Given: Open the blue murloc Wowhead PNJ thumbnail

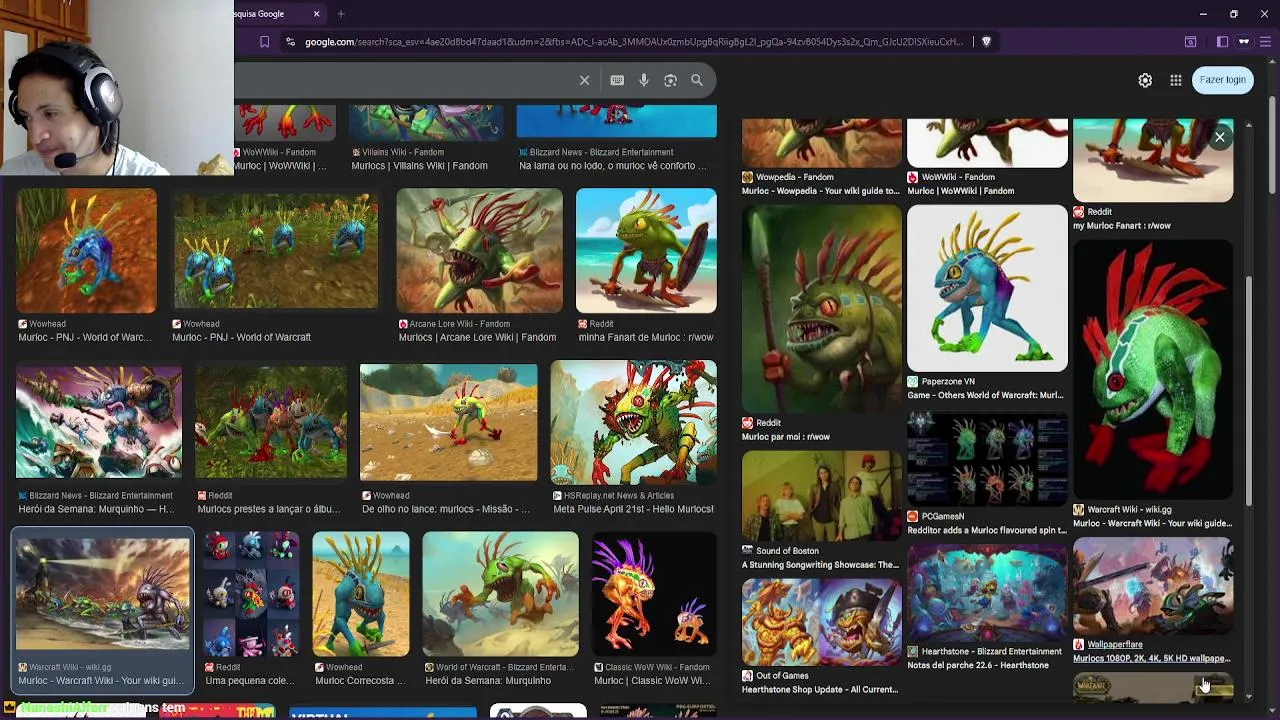Looking at the screenshot, I should coord(86,251).
